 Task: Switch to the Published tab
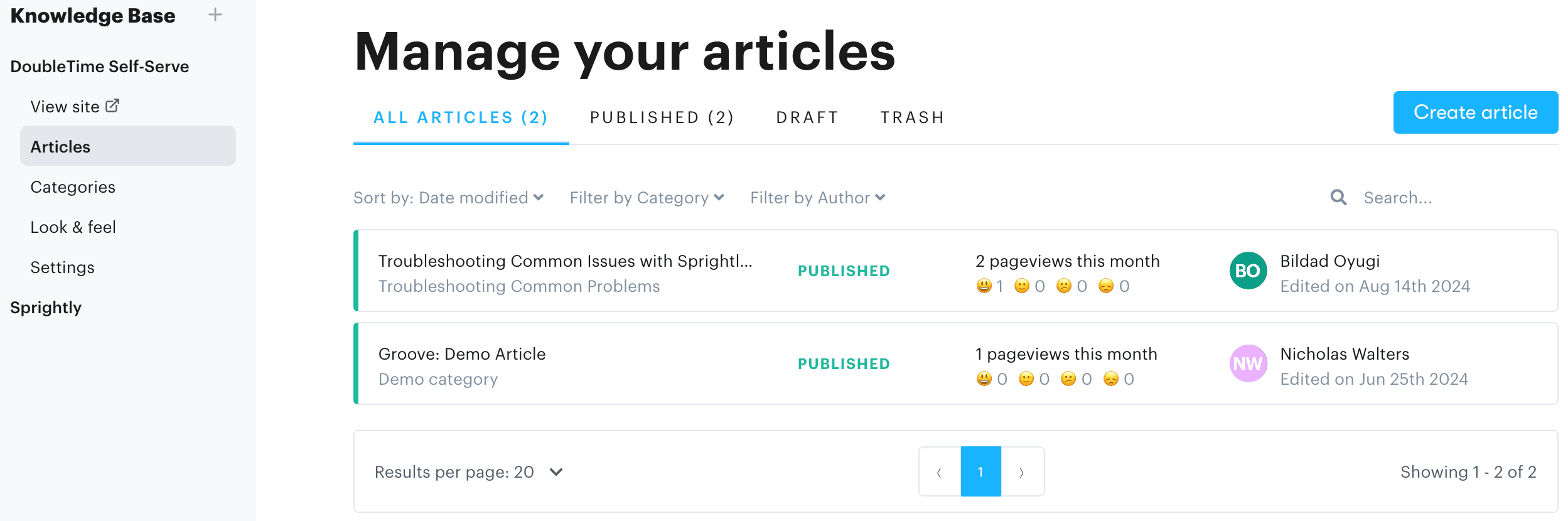[x=662, y=117]
